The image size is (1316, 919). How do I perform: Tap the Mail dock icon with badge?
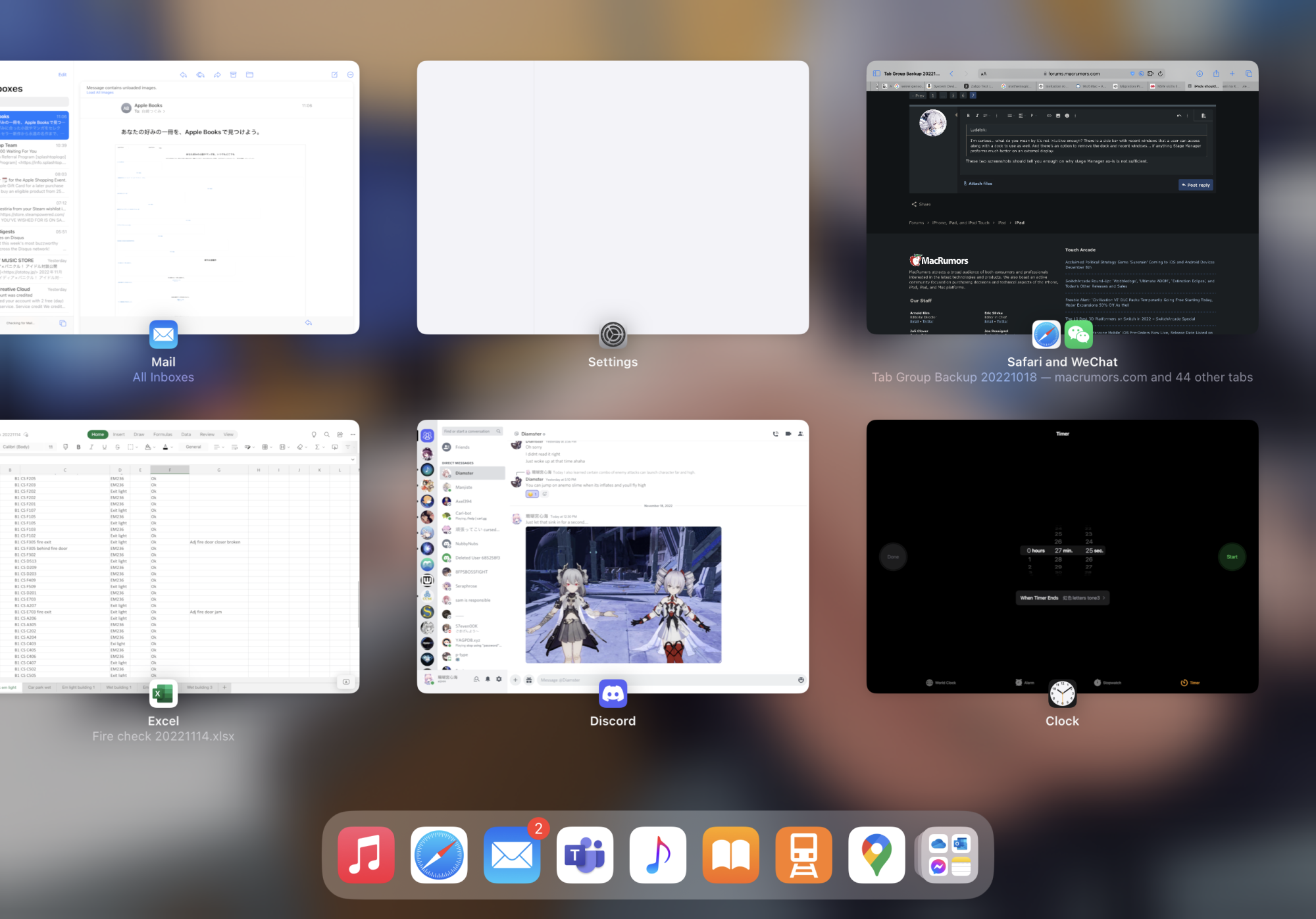(x=511, y=855)
